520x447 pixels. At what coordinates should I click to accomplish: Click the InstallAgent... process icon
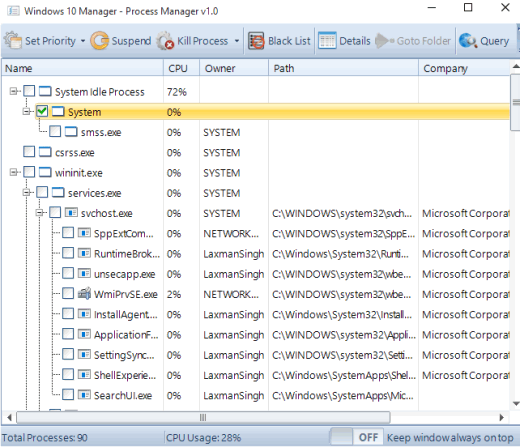(x=84, y=314)
